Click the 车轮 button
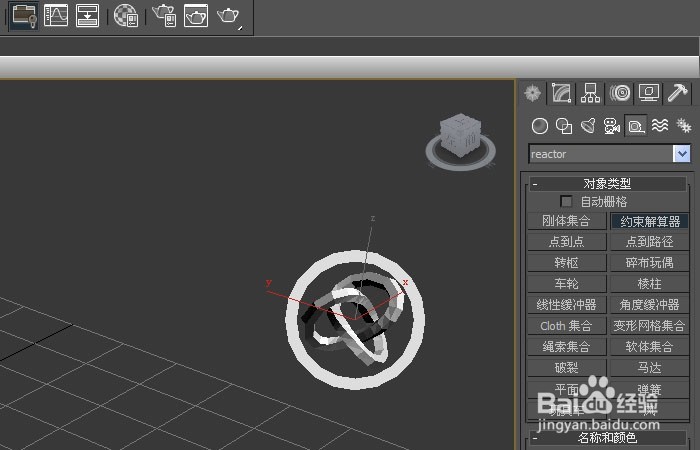This screenshot has width=700, height=450. coord(567,284)
